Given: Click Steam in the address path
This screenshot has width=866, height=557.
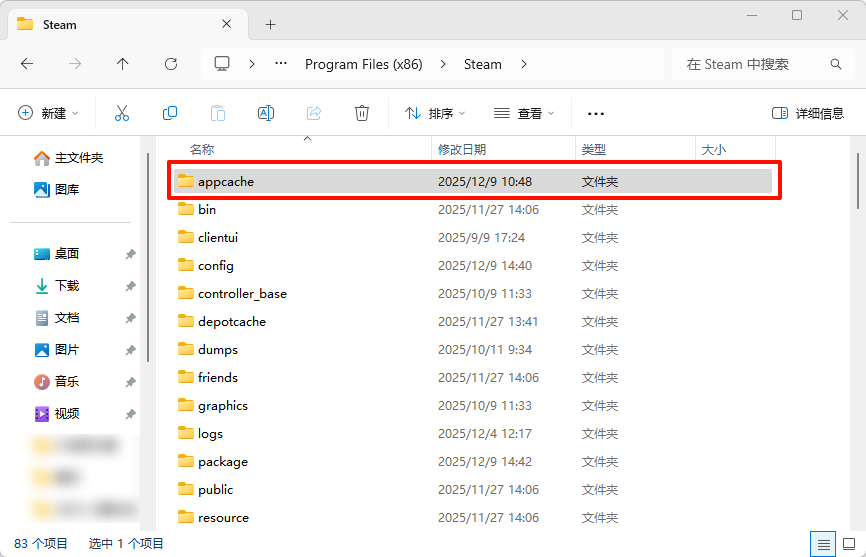Looking at the screenshot, I should (x=483, y=65).
